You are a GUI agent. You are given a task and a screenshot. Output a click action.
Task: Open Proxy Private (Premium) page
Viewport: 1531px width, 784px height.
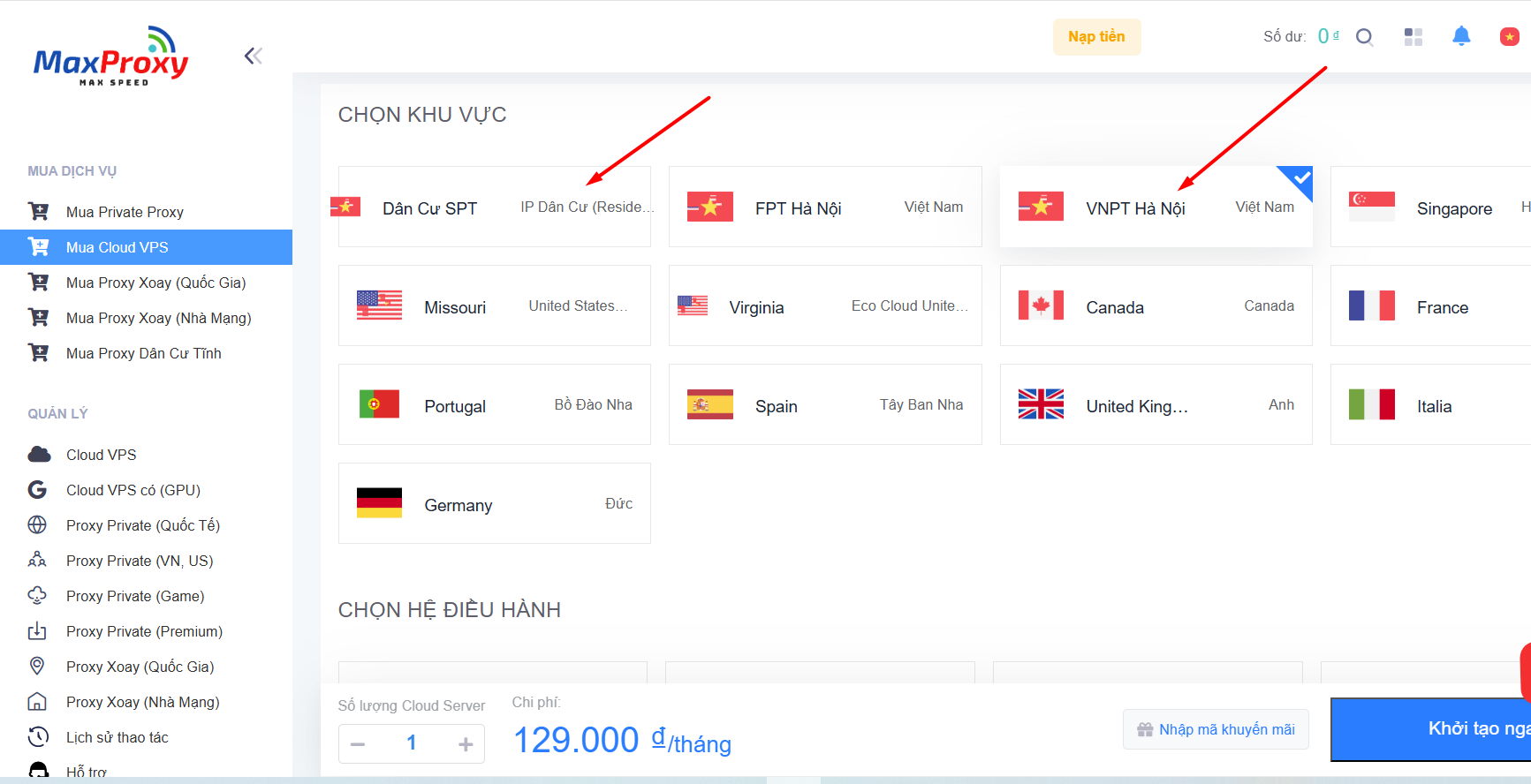point(147,631)
